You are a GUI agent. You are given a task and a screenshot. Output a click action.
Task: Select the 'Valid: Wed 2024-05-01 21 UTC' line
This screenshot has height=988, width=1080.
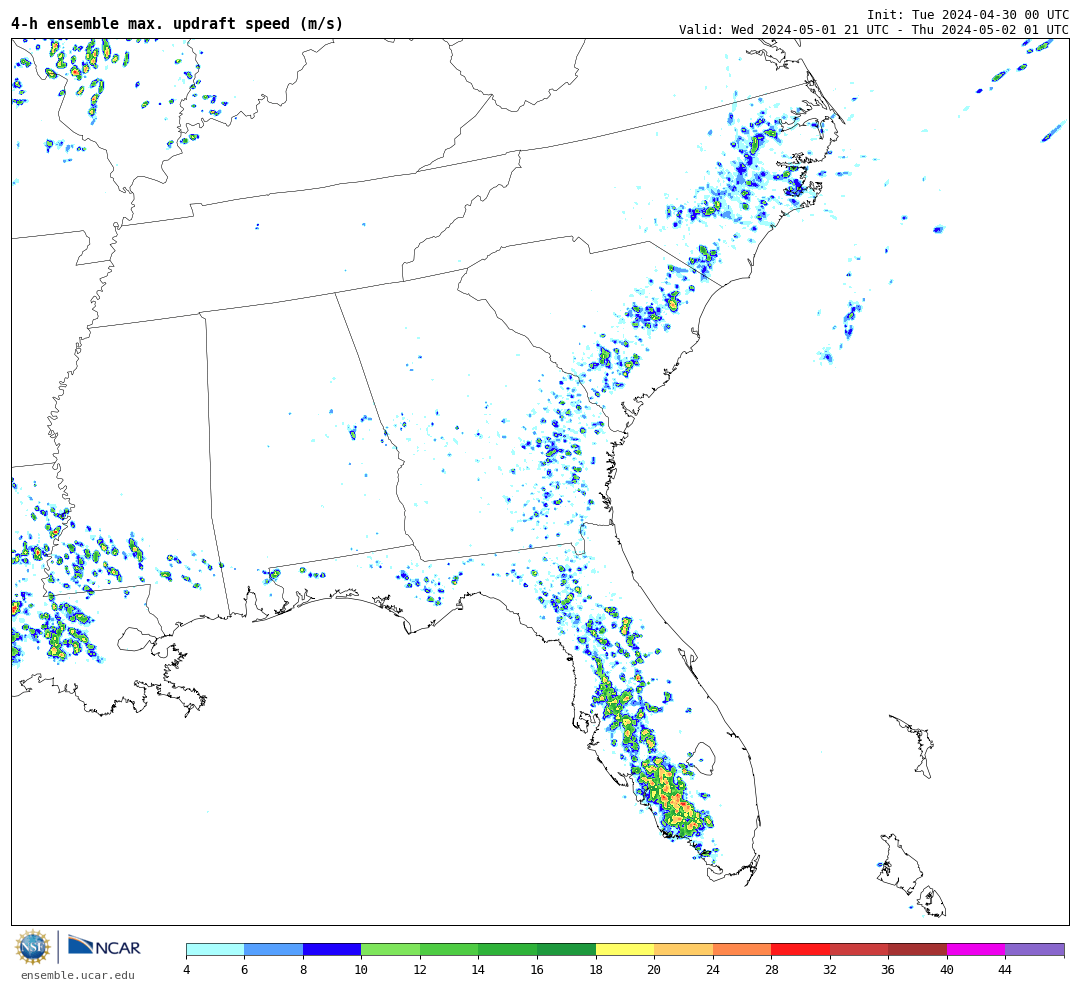click(873, 30)
